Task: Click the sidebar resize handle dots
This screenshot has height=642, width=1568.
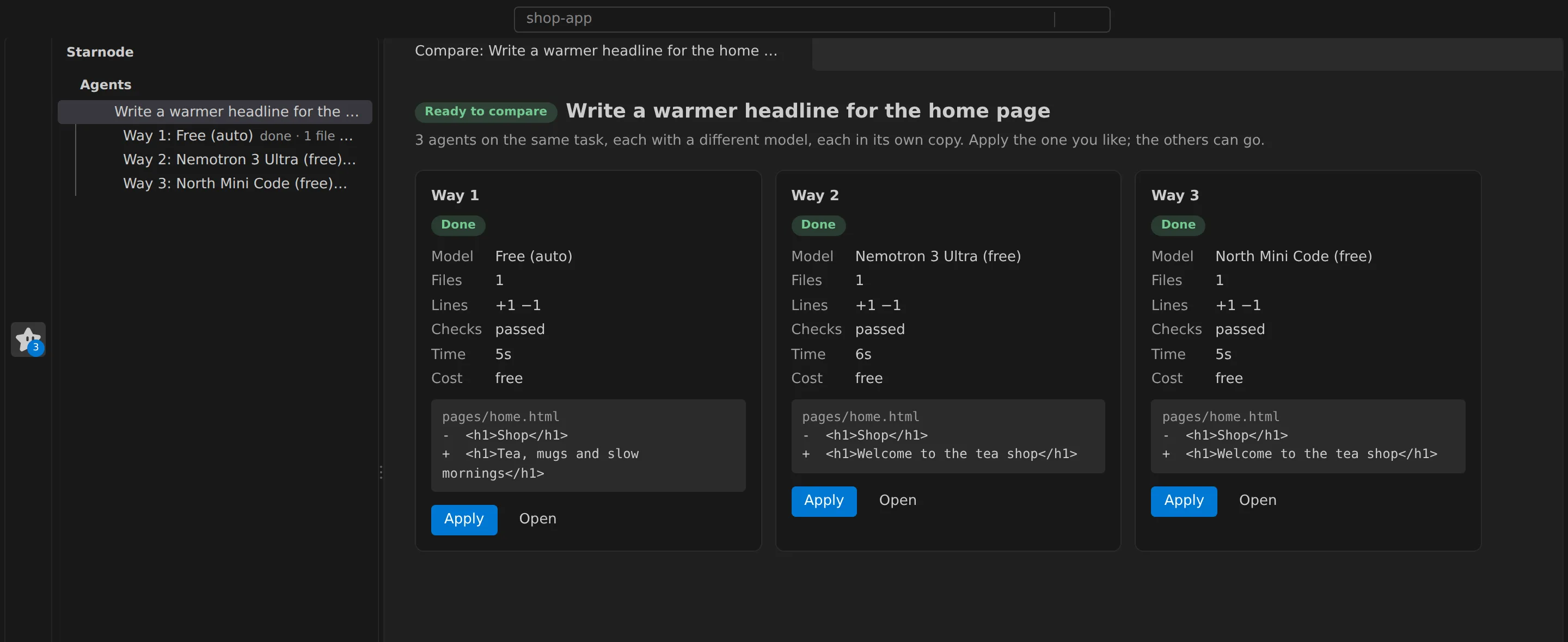Action: pos(381,472)
